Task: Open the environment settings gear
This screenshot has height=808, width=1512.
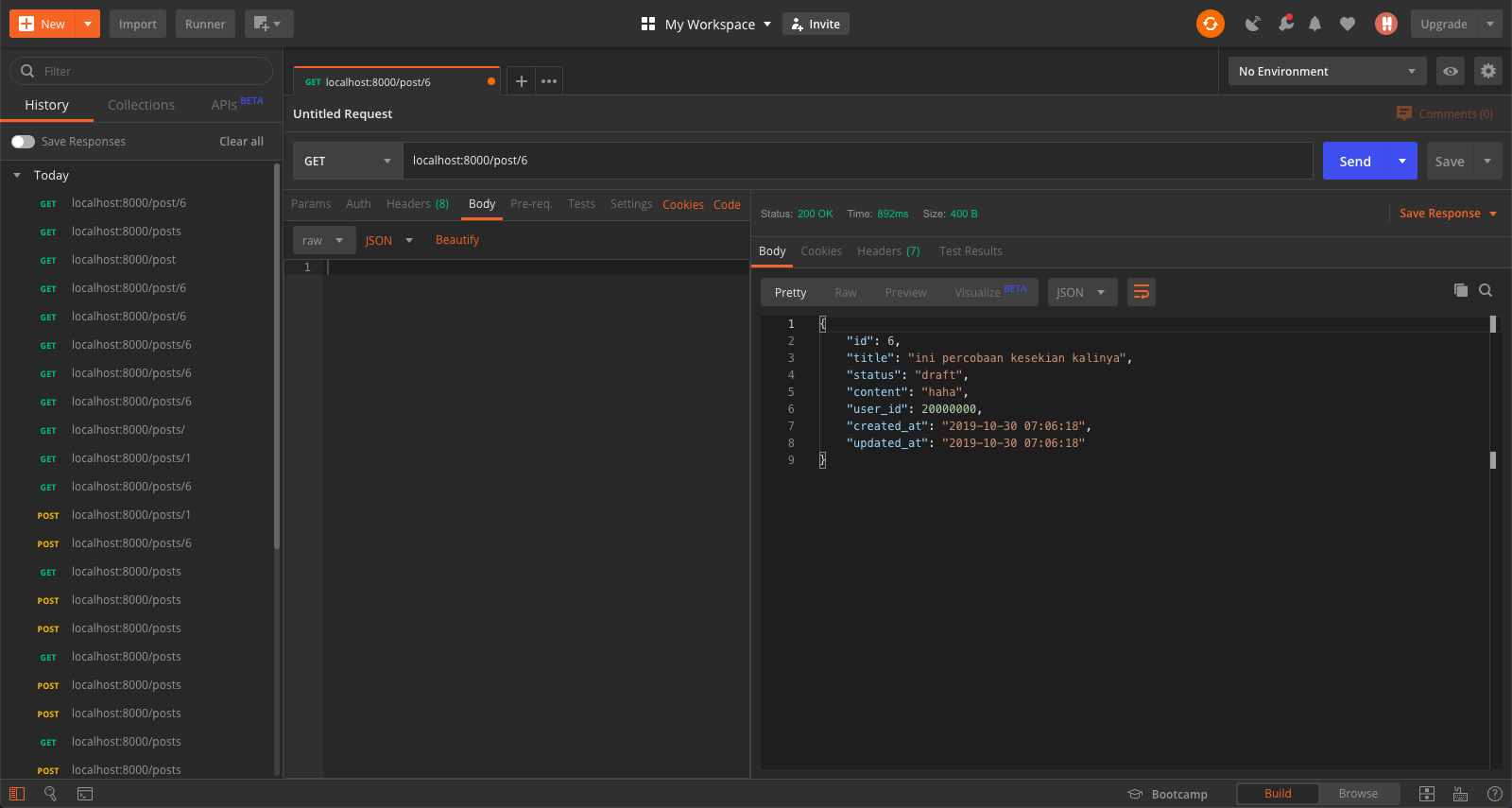Action: pyautogui.click(x=1487, y=71)
